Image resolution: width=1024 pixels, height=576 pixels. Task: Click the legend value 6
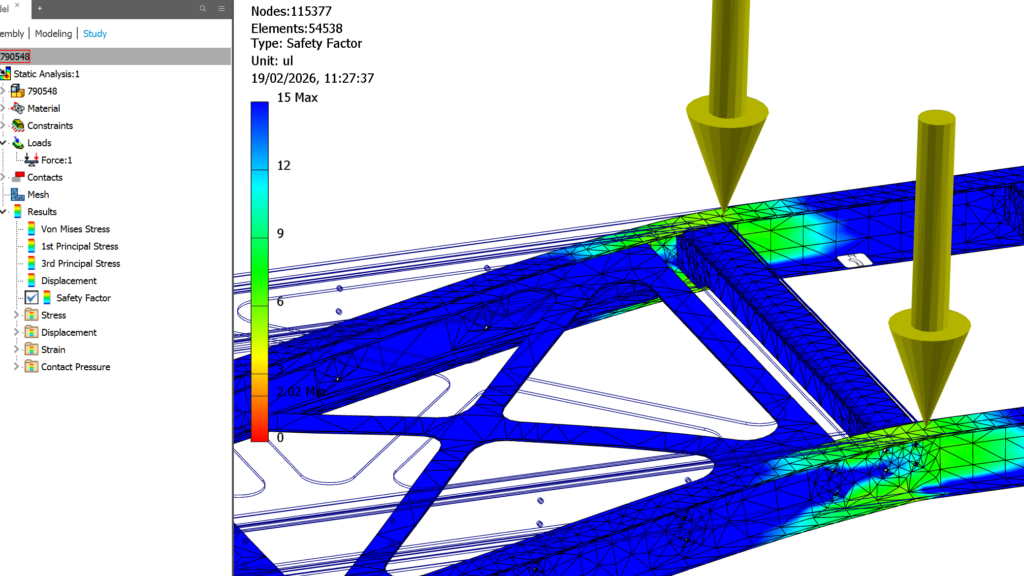(280, 301)
